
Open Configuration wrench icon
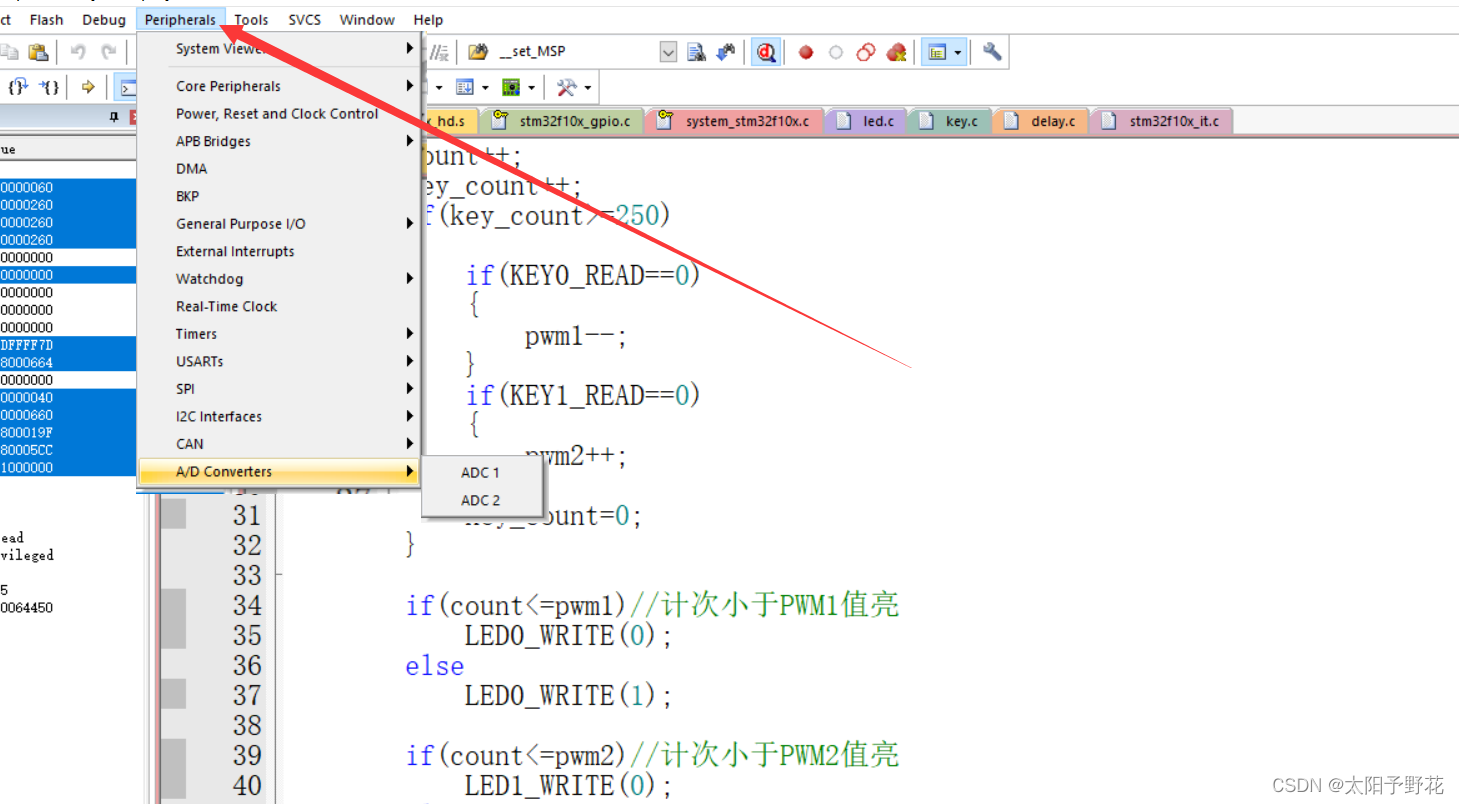tap(992, 52)
